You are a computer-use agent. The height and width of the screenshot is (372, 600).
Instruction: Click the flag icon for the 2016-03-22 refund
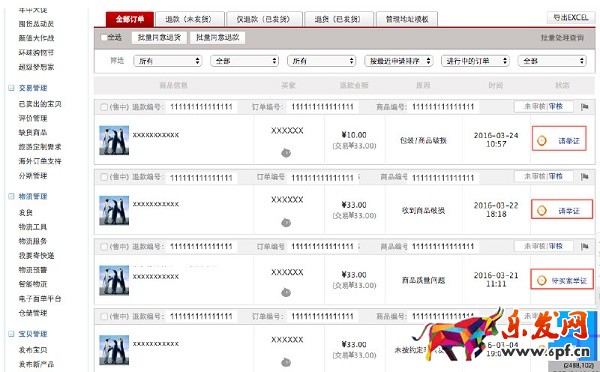(584, 177)
